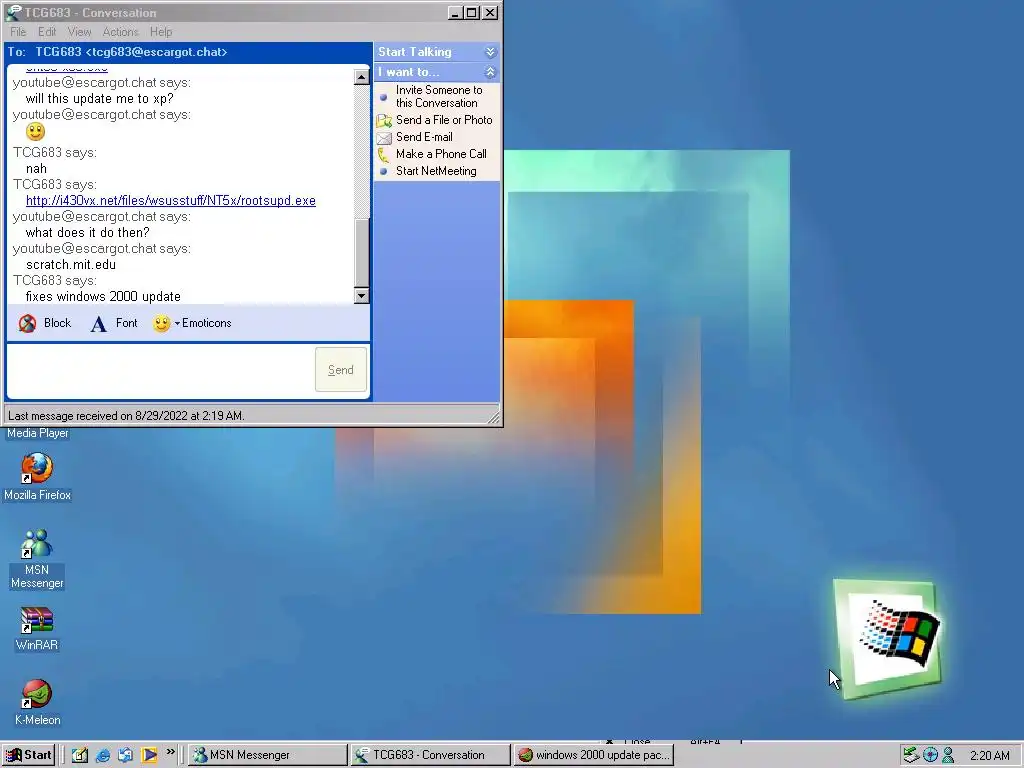Image resolution: width=1024 pixels, height=768 pixels.
Task: Click the conversation window title bar icon
Action: coord(13,12)
